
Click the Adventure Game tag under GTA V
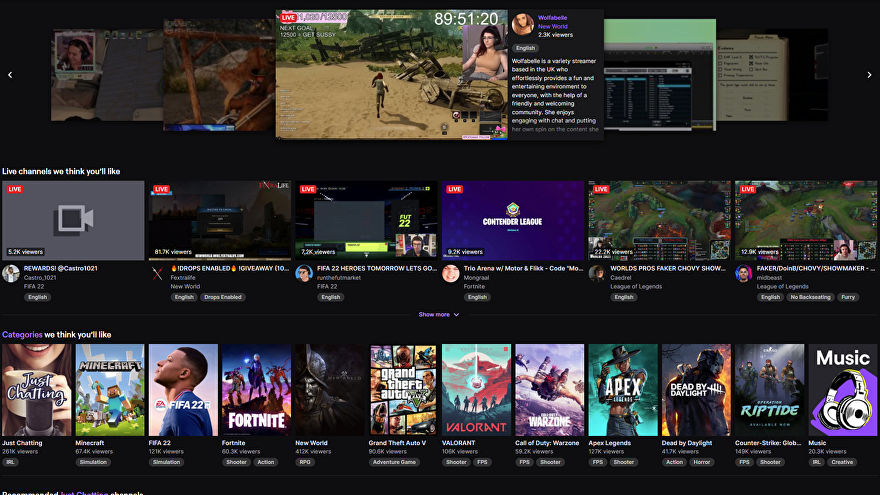click(x=394, y=462)
